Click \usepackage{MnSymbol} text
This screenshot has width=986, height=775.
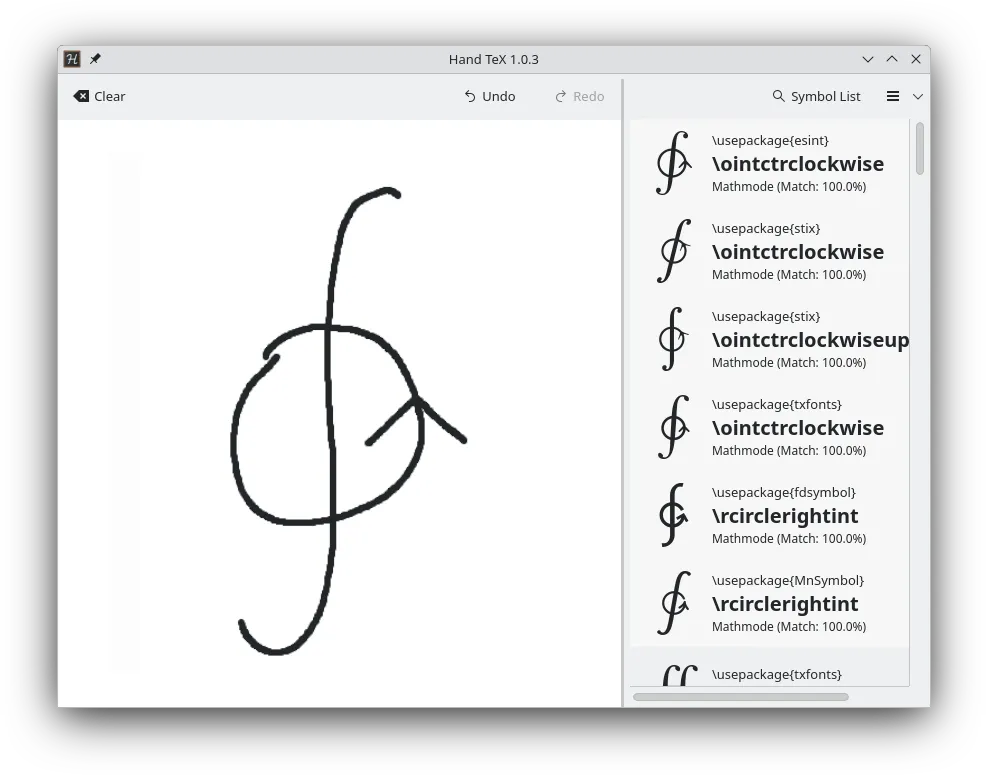[x=788, y=581]
